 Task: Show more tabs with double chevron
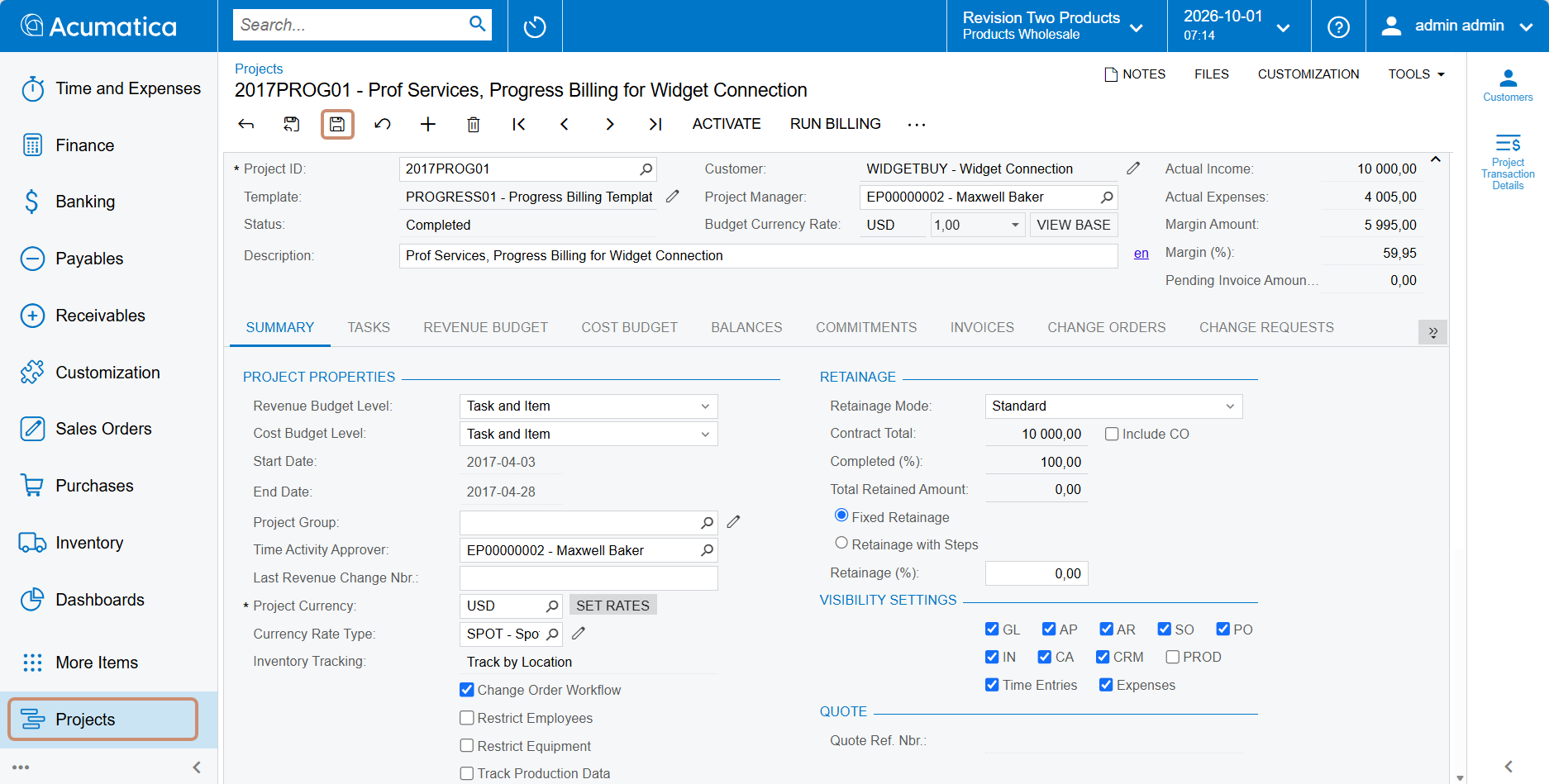click(1432, 332)
